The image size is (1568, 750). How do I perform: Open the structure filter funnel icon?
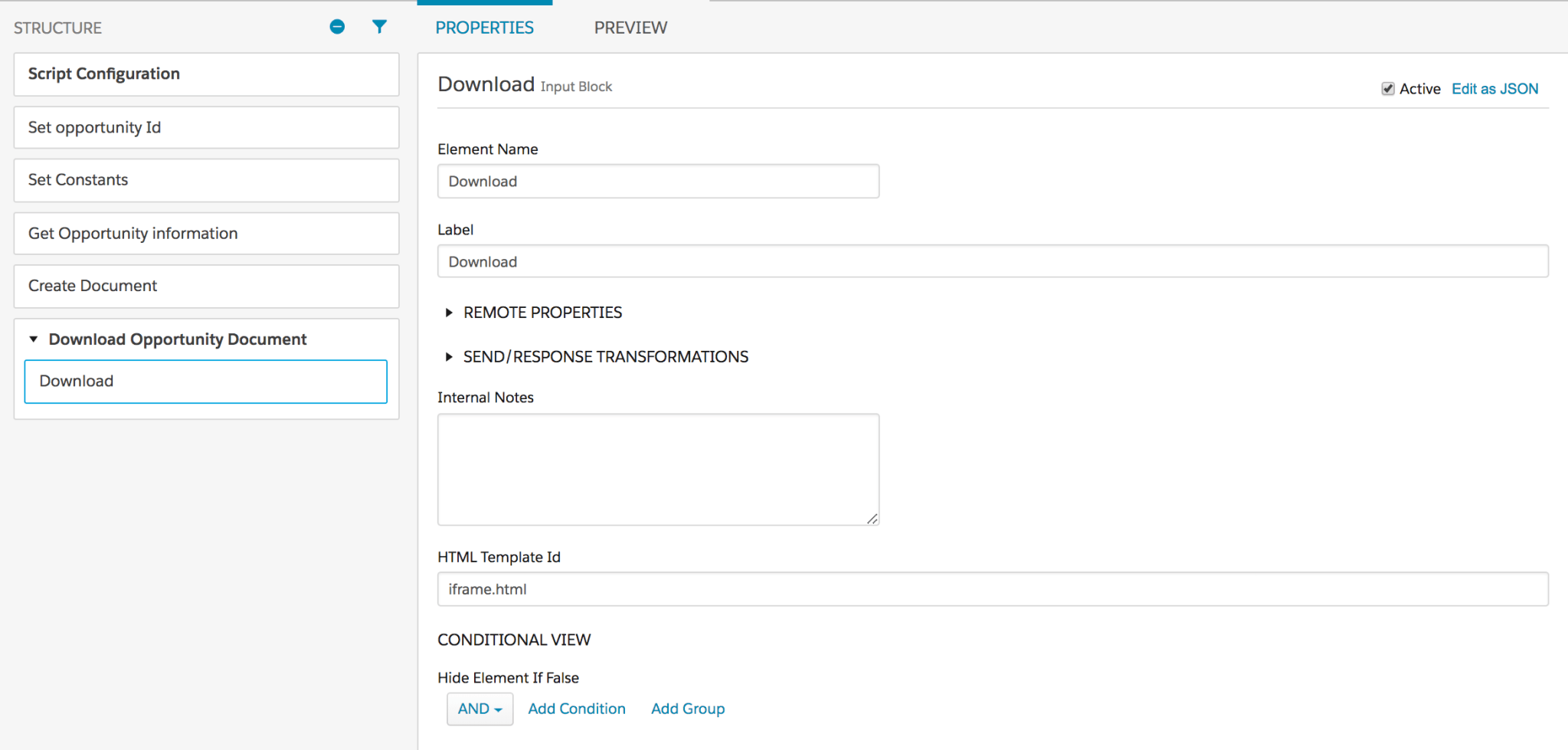[x=380, y=26]
